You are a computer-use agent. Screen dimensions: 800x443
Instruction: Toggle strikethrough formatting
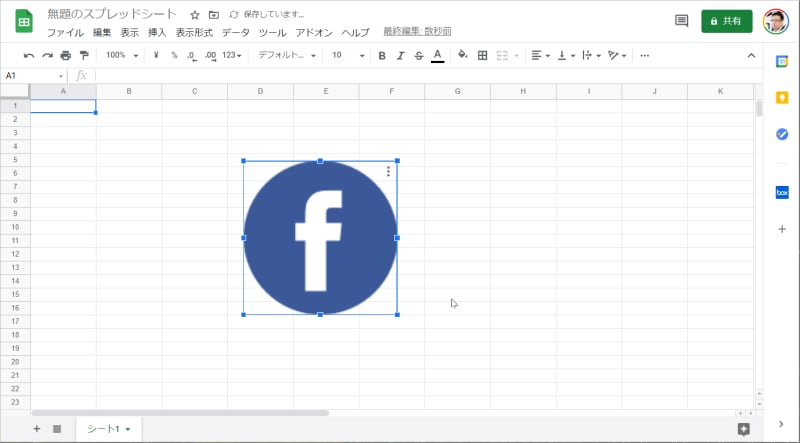click(x=418, y=56)
